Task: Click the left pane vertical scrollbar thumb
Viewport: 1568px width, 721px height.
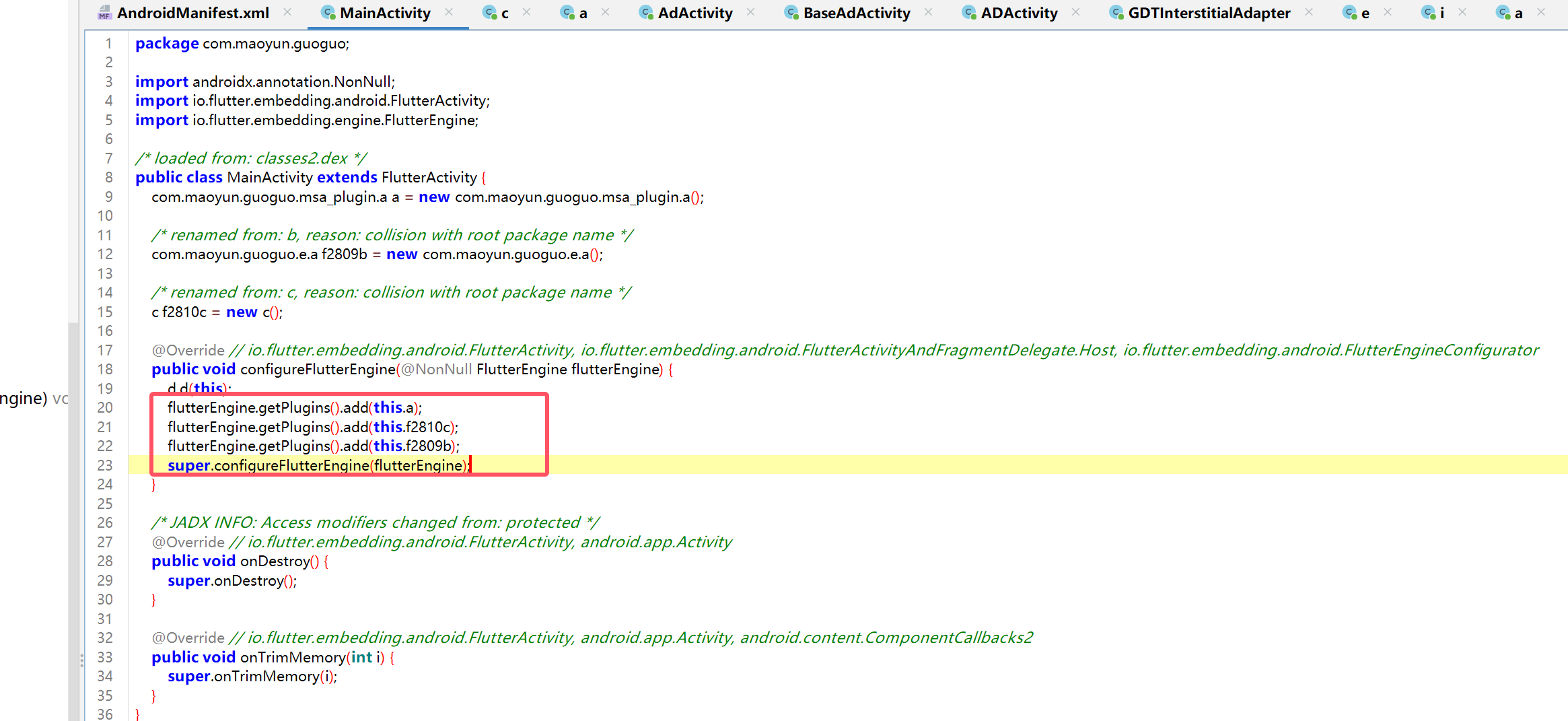Action: [73, 522]
